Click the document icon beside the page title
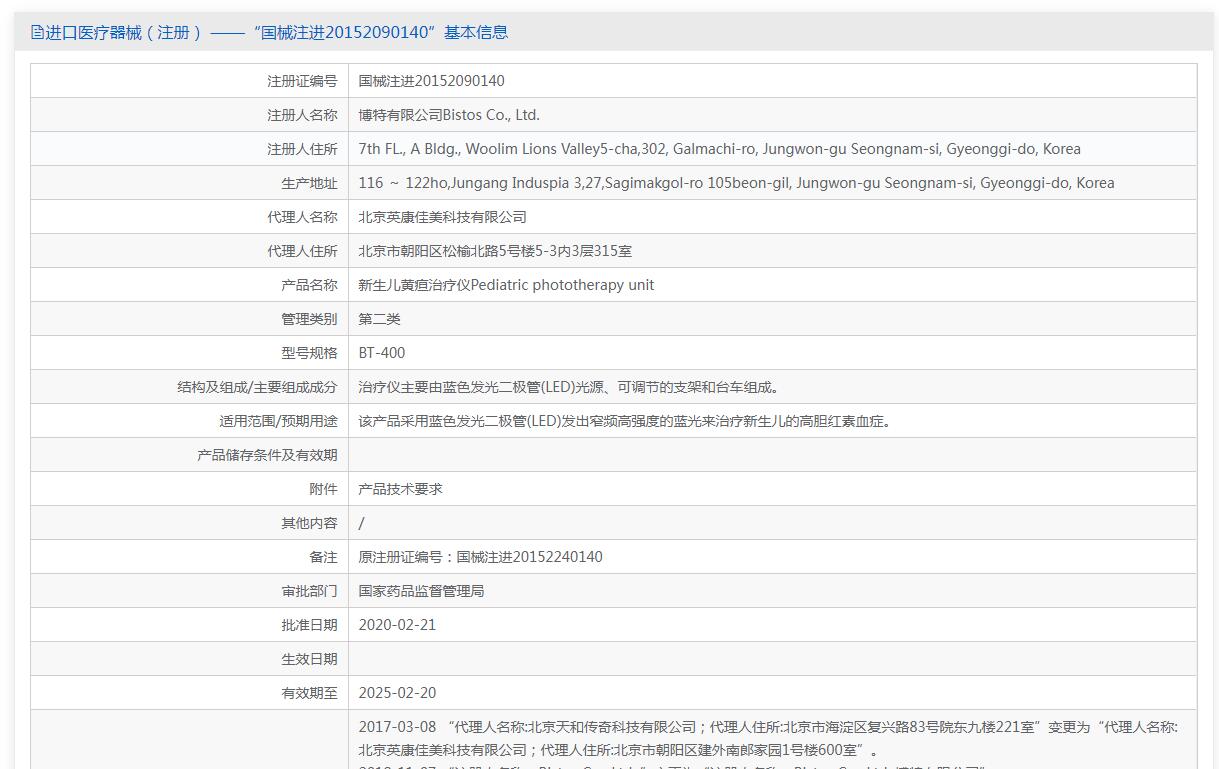This screenshot has width=1219, height=769. point(37,32)
